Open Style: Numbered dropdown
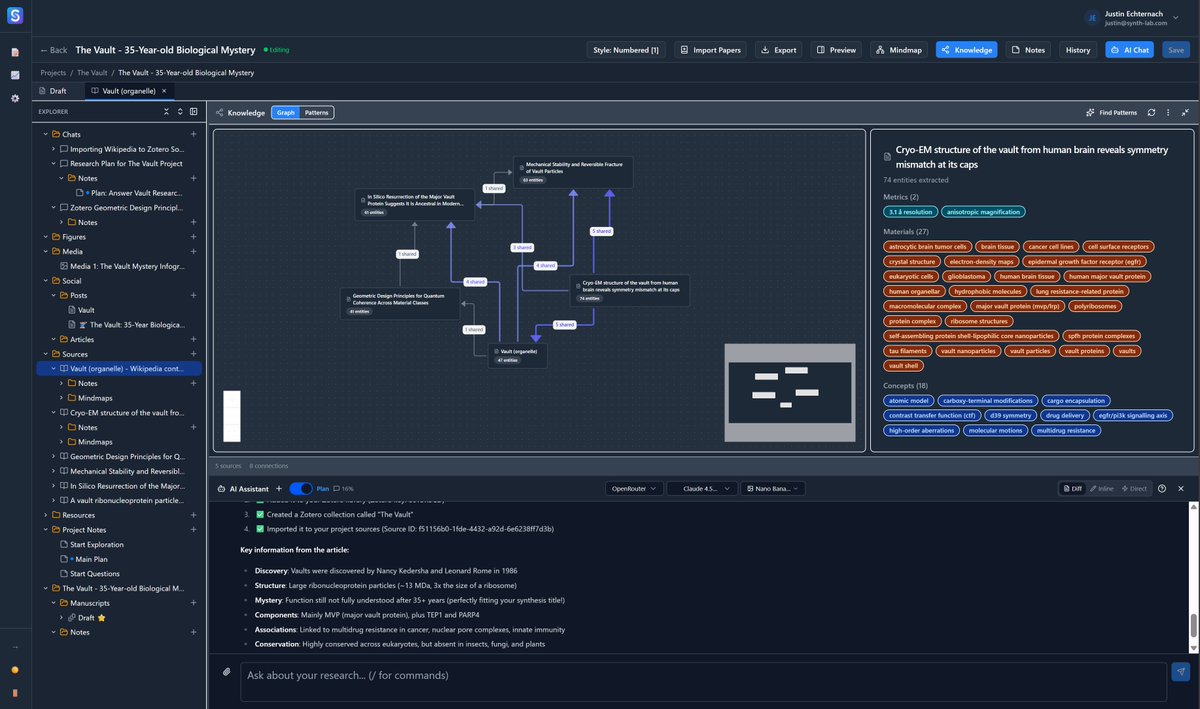1200x709 pixels. pos(626,50)
